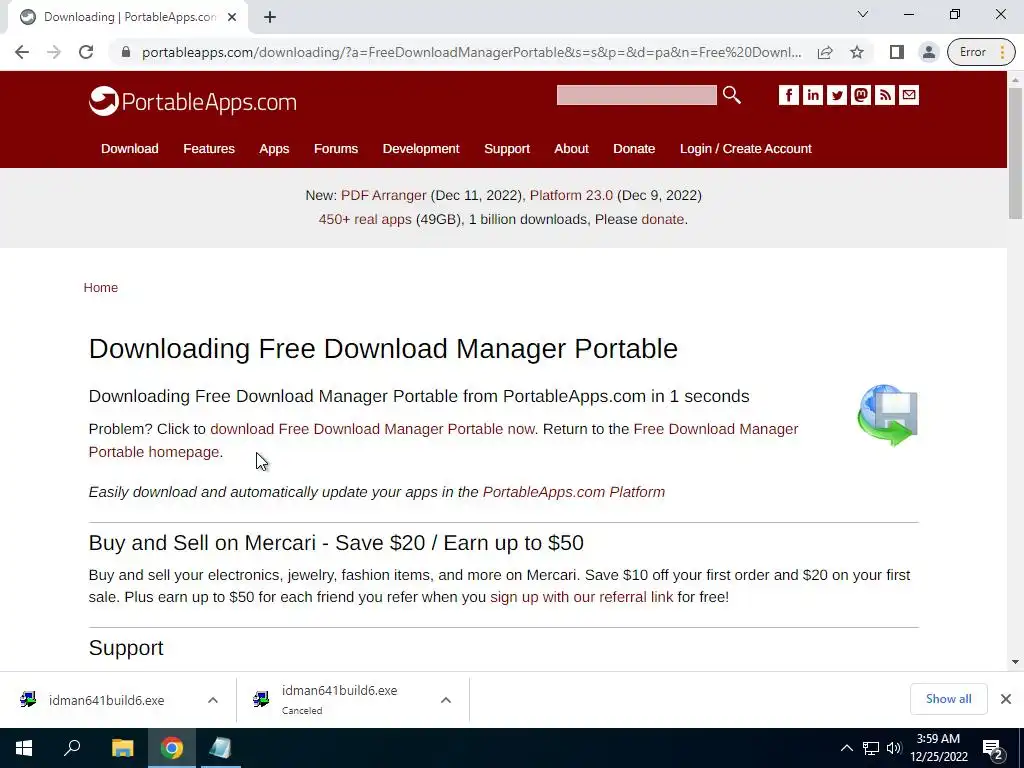Close the Downloading PortableApps tab
This screenshot has width=1024, height=768.
[232, 18]
